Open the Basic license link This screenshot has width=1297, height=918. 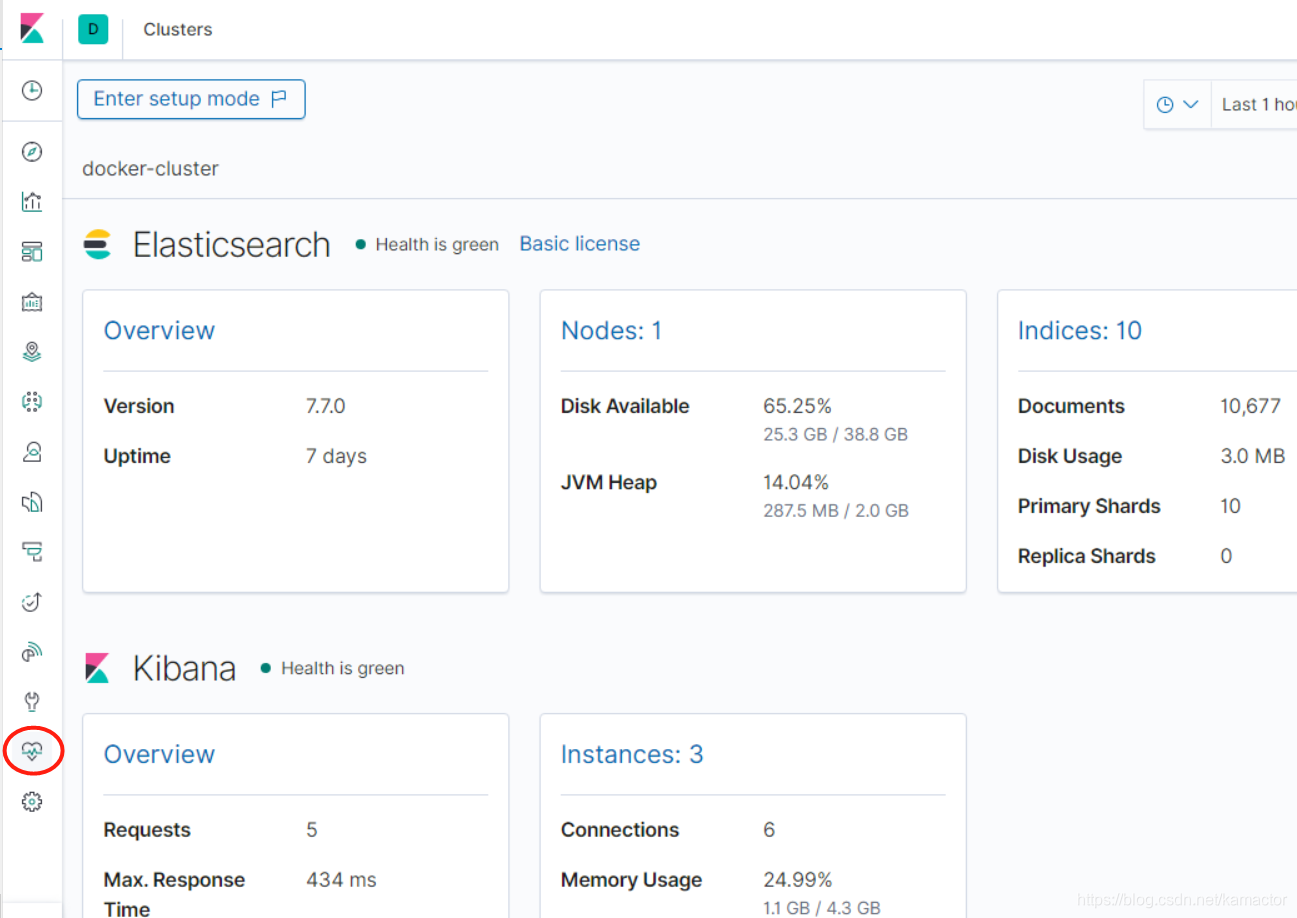pyautogui.click(x=579, y=243)
